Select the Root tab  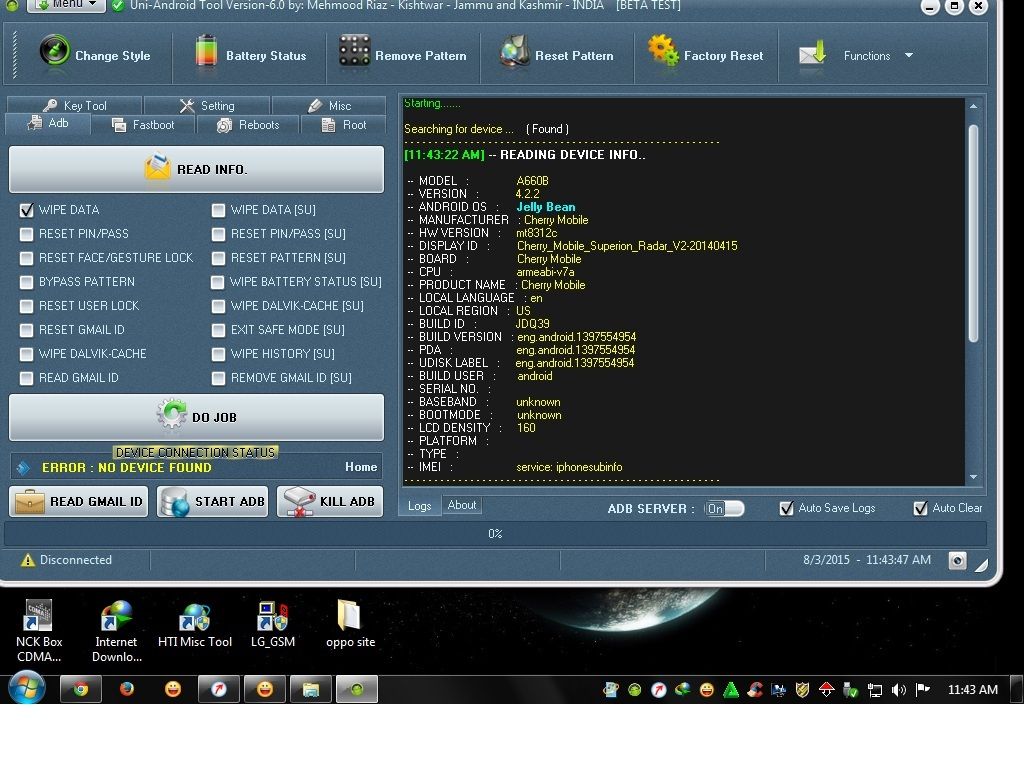[344, 125]
